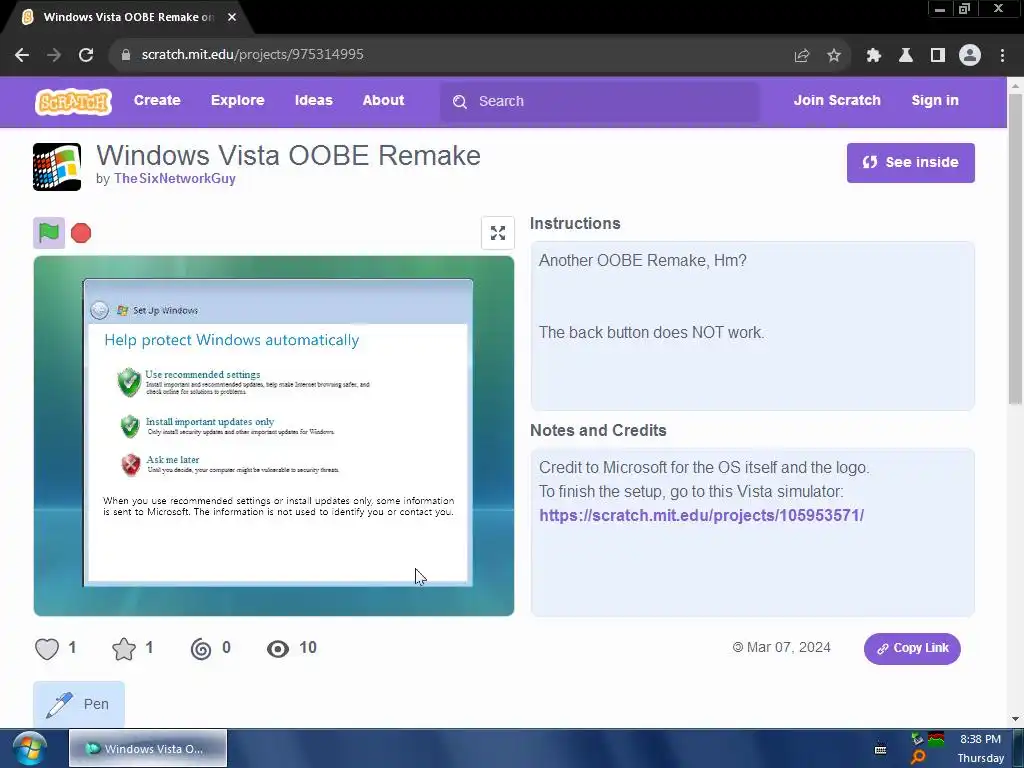The height and width of the screenshot is (768, 1024).
Task: Click the love count 1 beside heart
Action: tap(72, 648)
